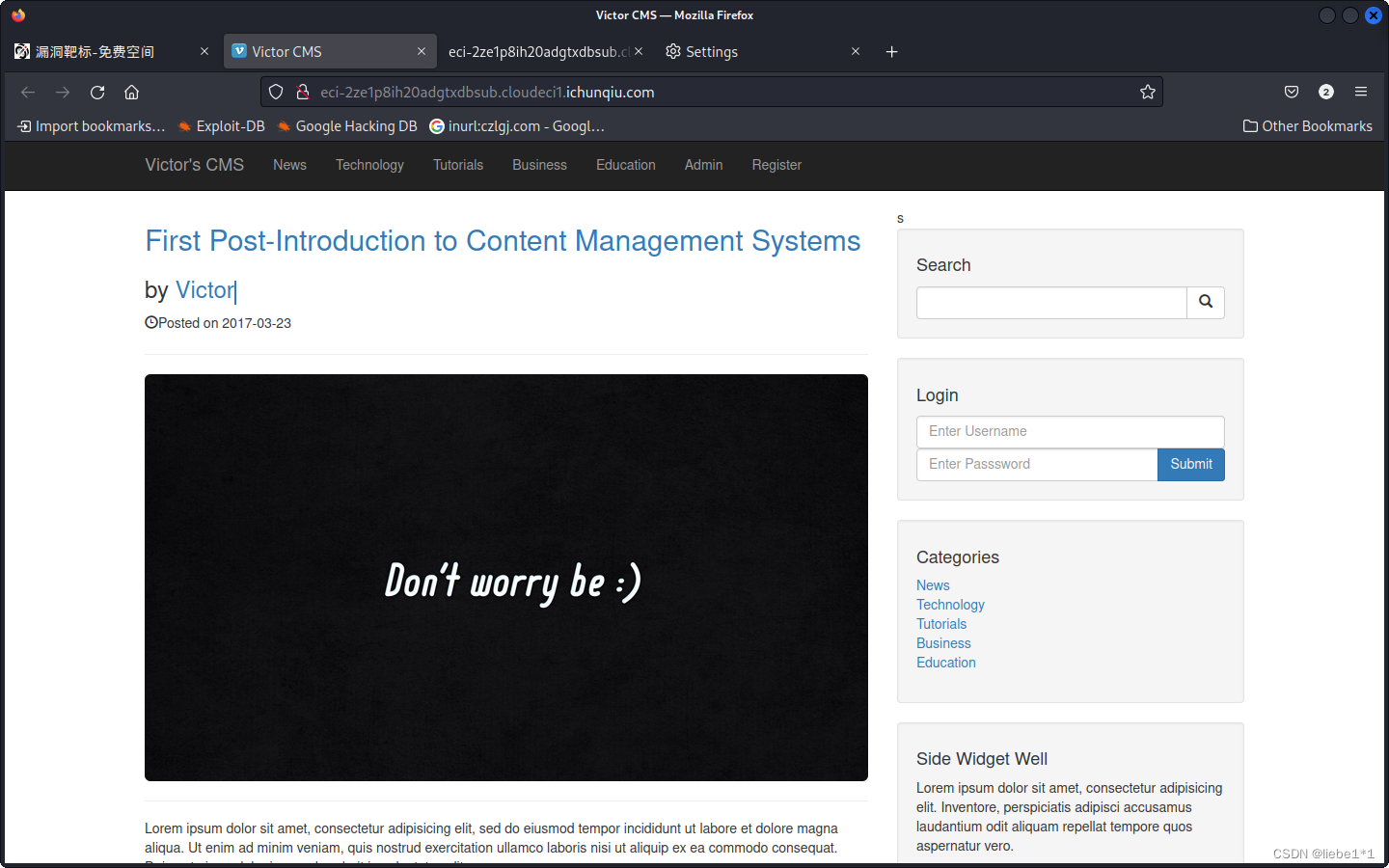Viewport: 1389px width, 868px height.
Task: Open the inurl:czlgj.com Google bookmark
Action: 517,126
